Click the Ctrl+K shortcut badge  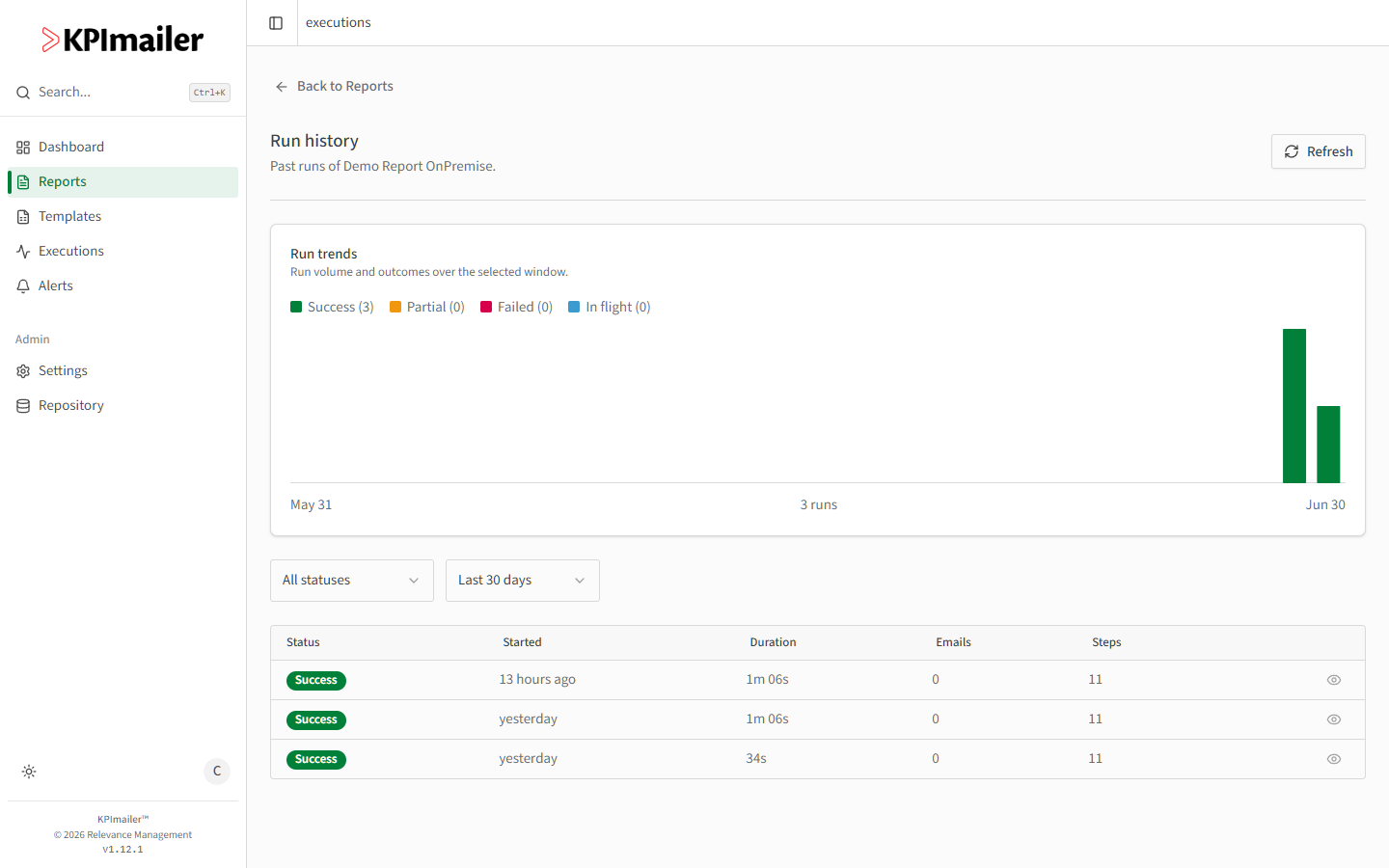[x=209, y=93]
